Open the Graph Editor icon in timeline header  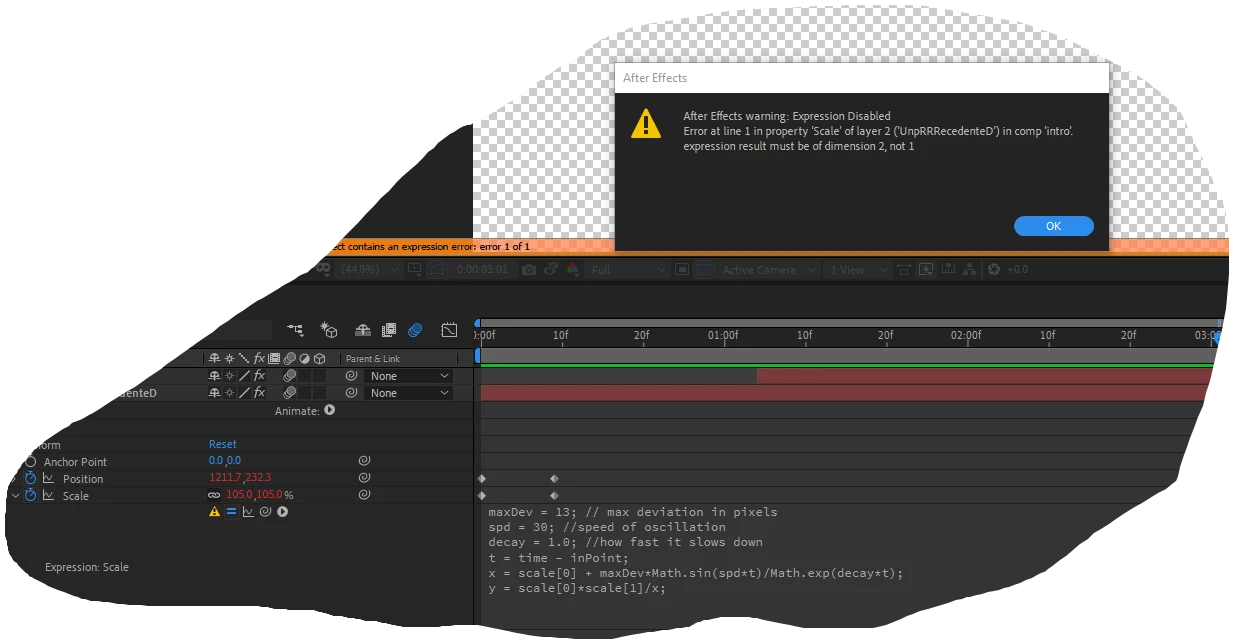coord(449,329)
